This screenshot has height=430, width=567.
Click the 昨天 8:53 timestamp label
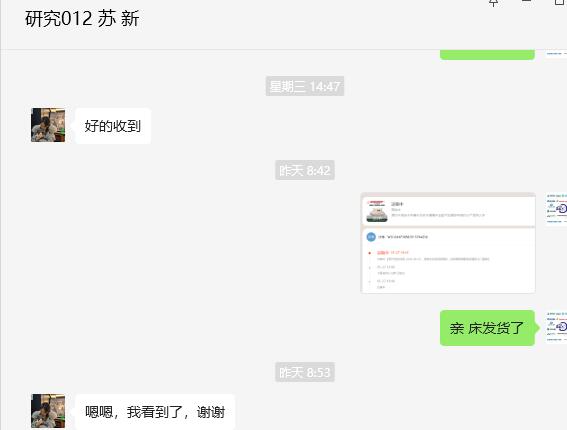coord(305,372)
